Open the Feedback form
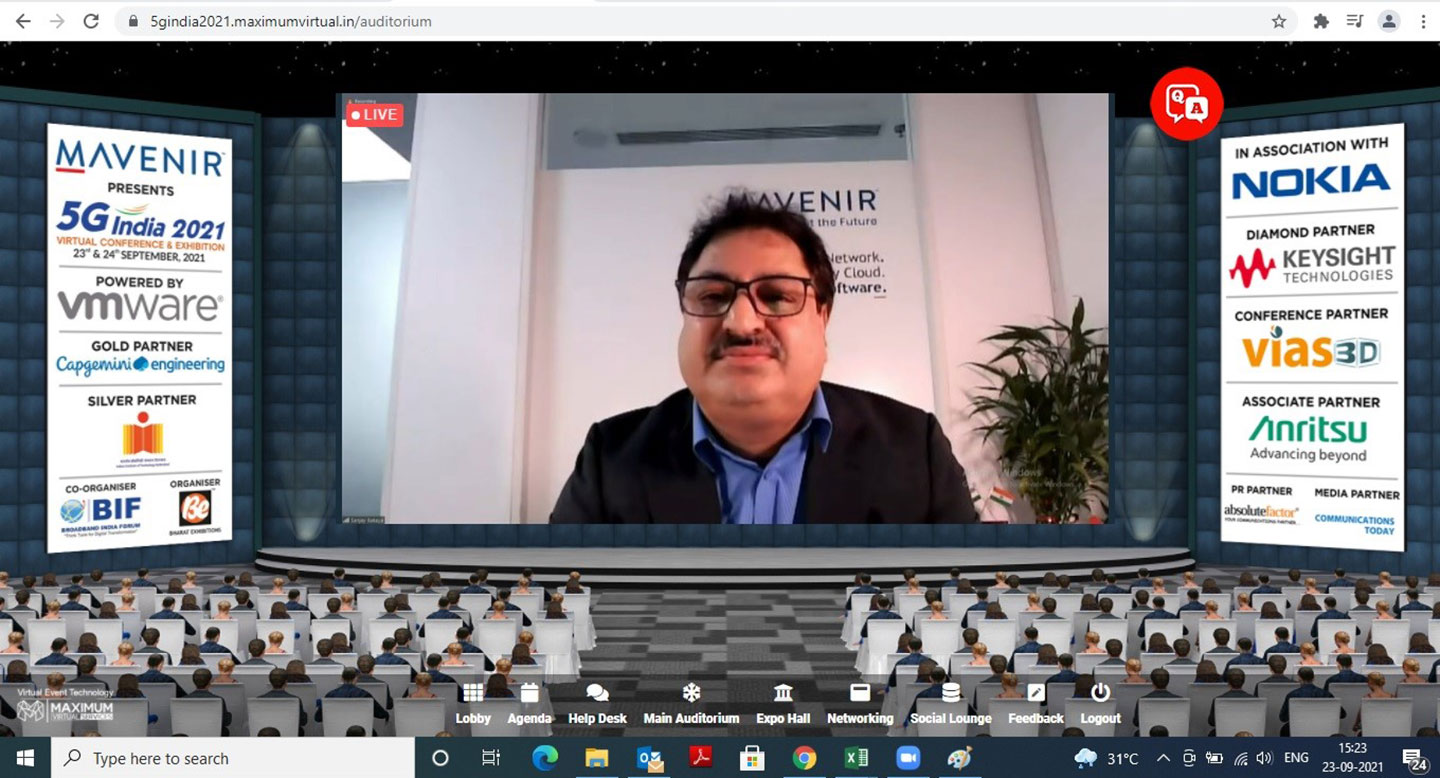This screenshot has width=1440, height=778. pyautogui.click(x=1036, y=705)
